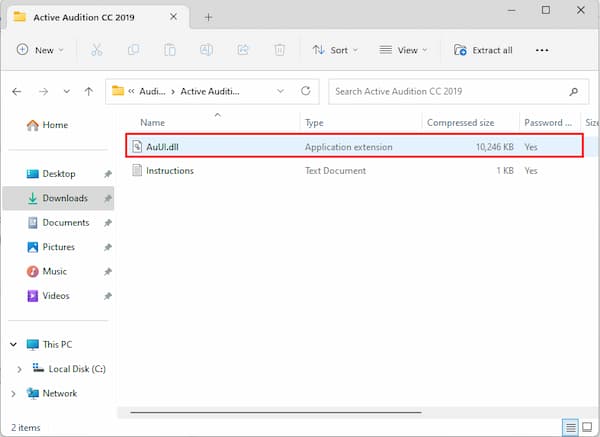Viewport: 600px width, 437px height.
Task: Click the search magnifier icon
Action: [573, 91]
